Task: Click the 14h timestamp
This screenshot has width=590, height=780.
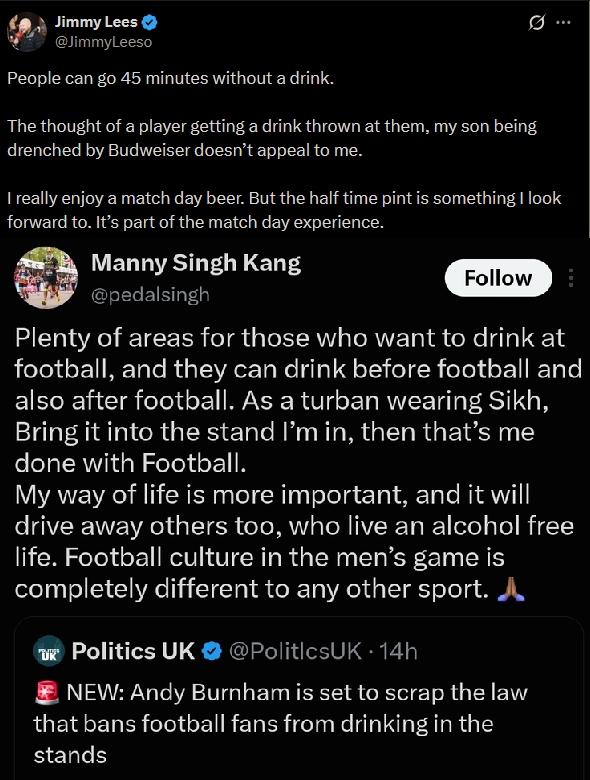Action: tap(398, 651)
